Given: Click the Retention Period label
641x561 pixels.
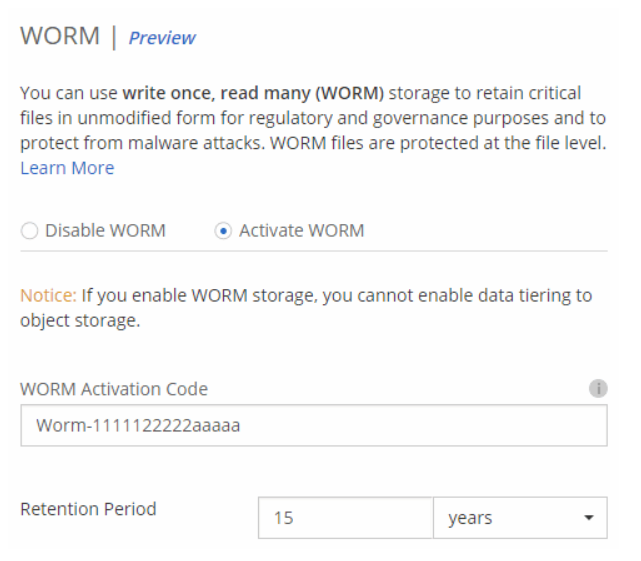Looking at the screenshot, I should pyautogui.click(x=88, y=509).
